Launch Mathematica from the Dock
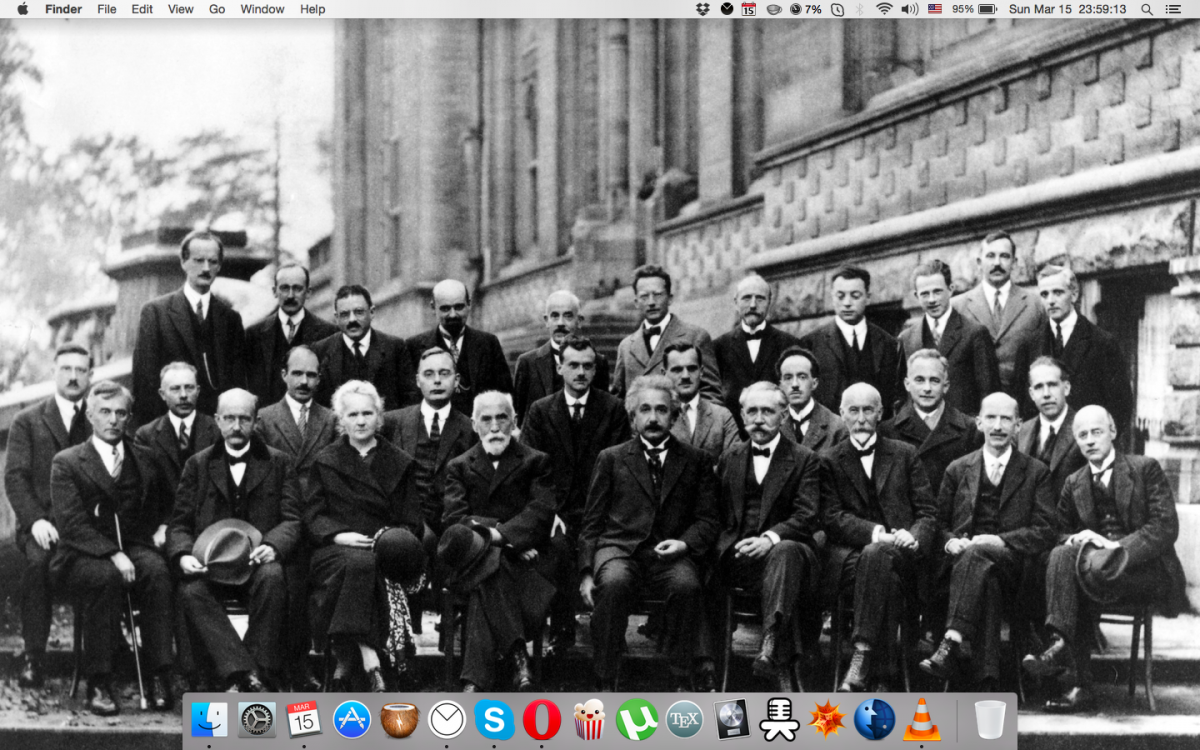The image size is (1200, 750). pos(827,719)
